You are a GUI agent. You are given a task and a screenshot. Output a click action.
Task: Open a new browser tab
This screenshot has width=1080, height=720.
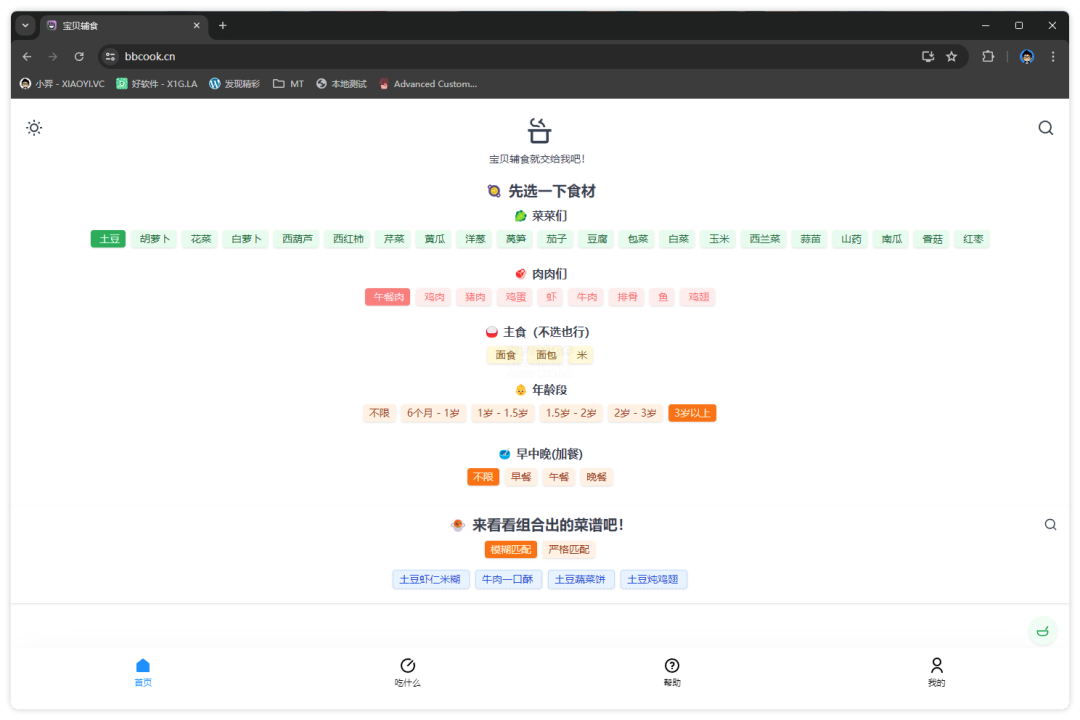[x=222, y=25]
